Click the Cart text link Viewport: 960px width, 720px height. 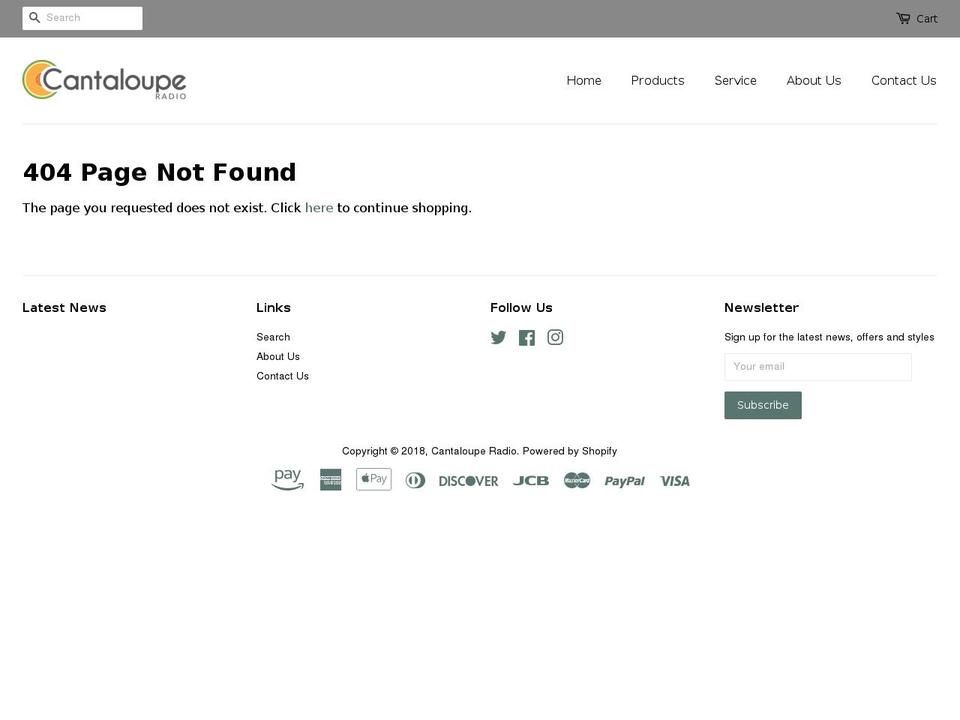926,19
